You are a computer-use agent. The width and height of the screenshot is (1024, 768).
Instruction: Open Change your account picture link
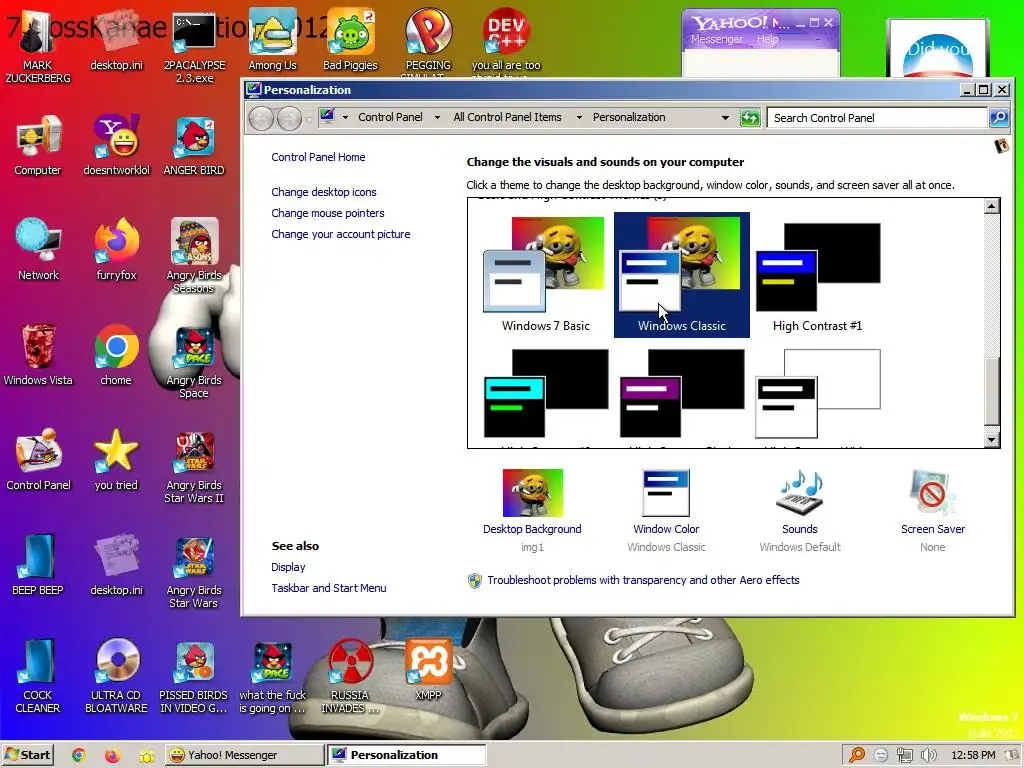click(x=341, y=234)
